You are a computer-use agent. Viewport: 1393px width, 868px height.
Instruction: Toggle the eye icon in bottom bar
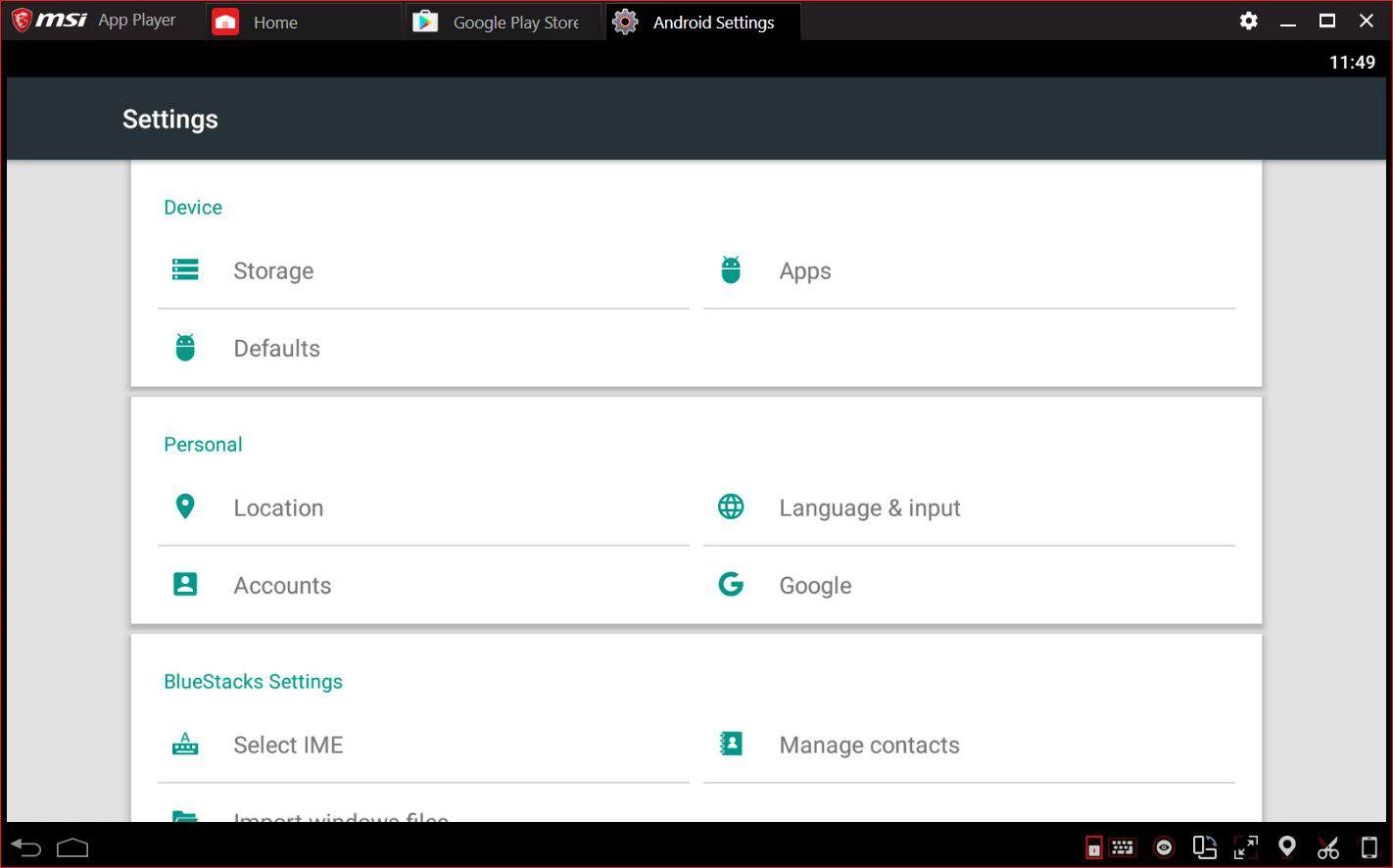[1164, 847]
